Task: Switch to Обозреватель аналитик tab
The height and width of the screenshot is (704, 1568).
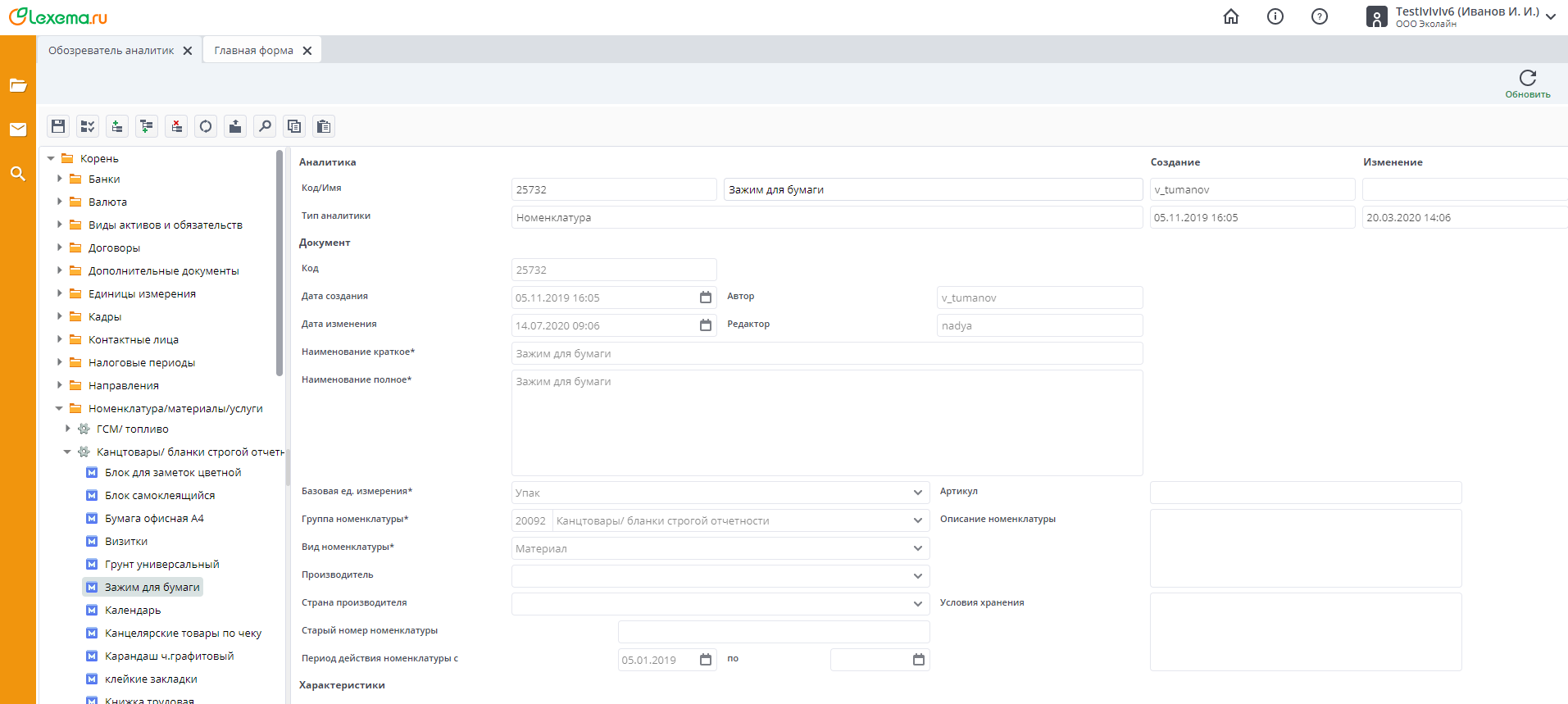Action: click(x=111, y=51)
